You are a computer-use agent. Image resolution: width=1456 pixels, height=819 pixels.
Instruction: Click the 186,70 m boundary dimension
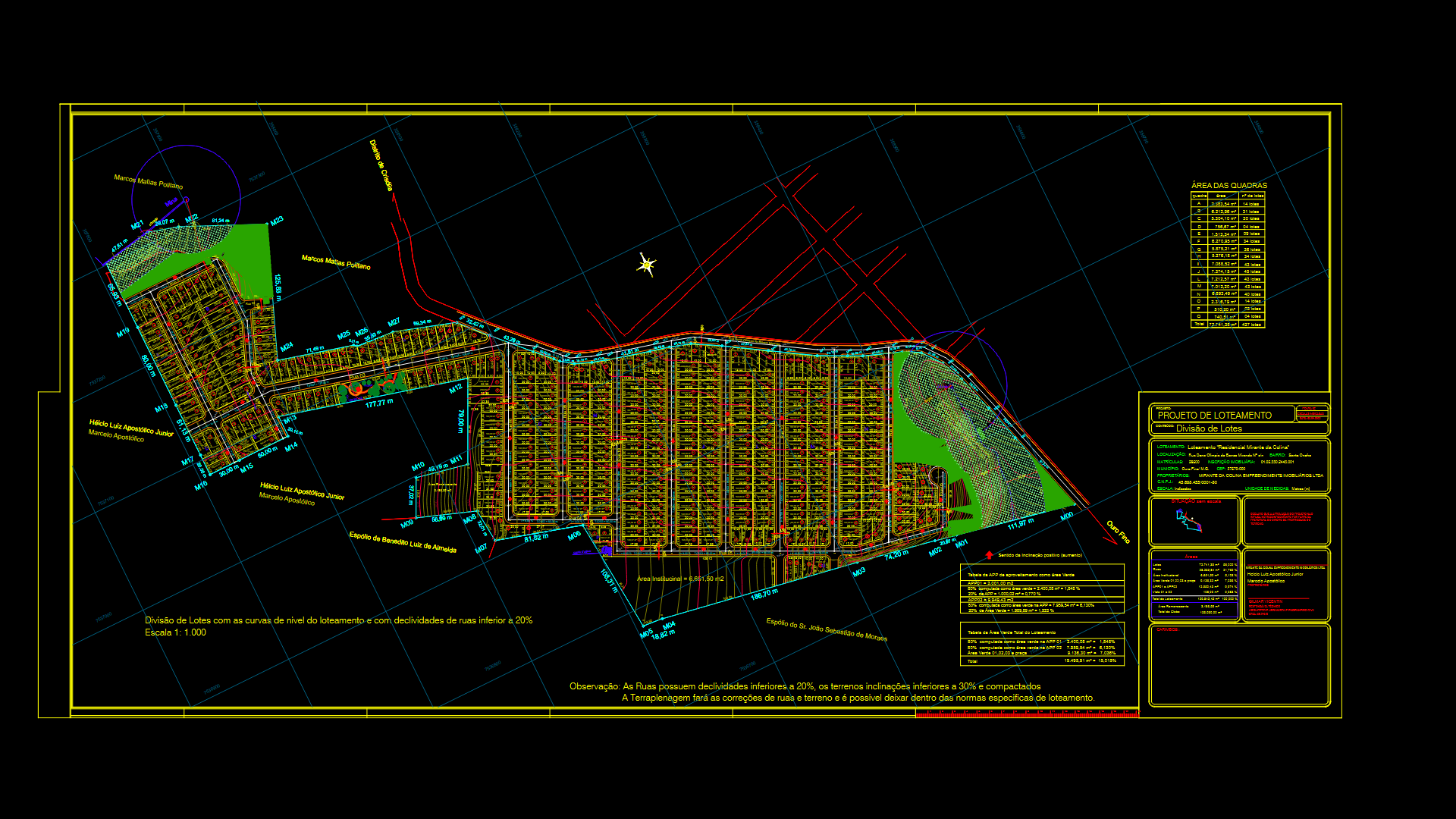pos(764,595)
